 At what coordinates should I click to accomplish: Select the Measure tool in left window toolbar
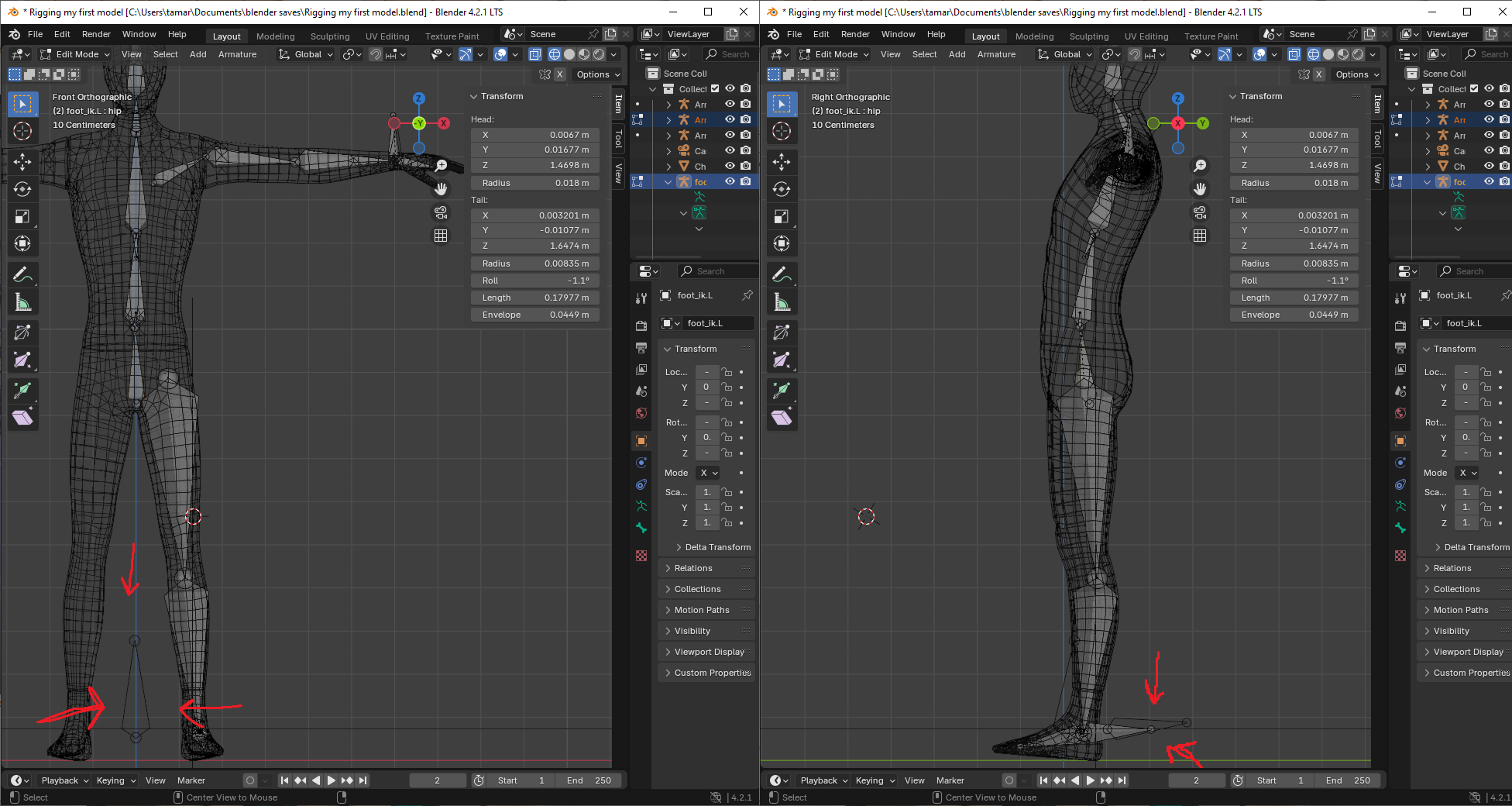(x=22, y=302)
